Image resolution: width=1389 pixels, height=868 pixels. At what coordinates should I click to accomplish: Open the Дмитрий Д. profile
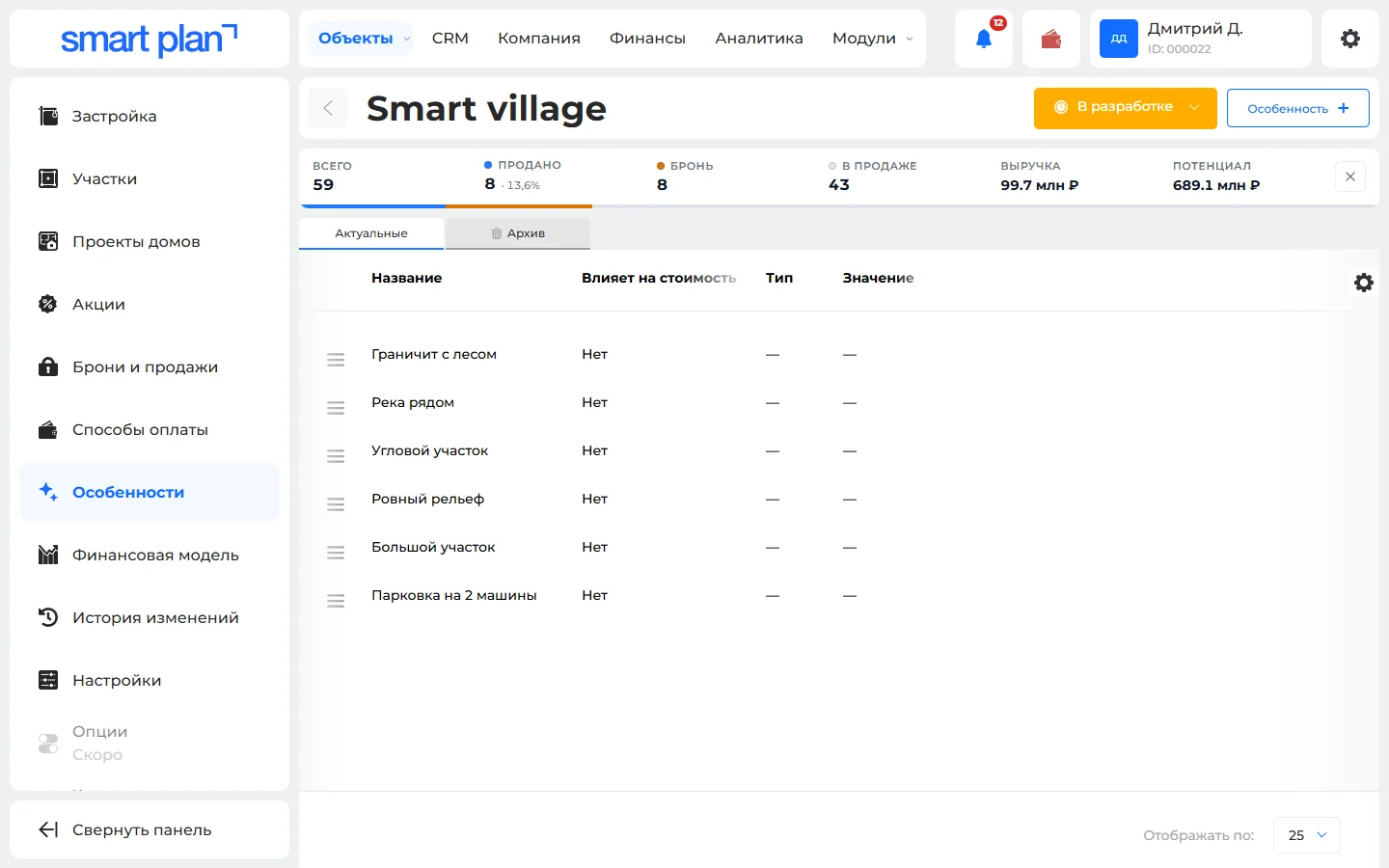1201,39
